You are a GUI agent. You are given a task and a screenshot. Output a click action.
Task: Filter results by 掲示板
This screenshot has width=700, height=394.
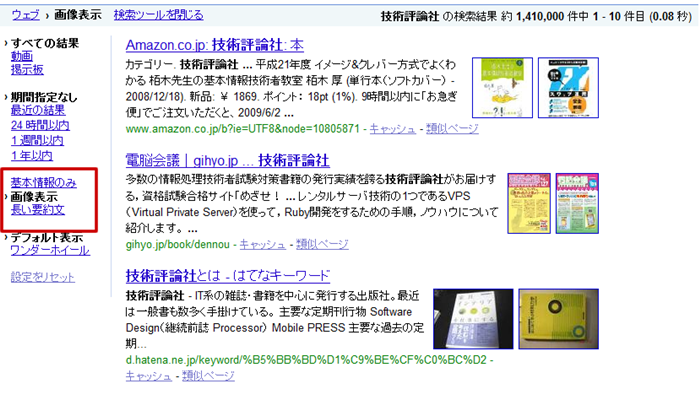pyautogui.click(x=27, y=70)
